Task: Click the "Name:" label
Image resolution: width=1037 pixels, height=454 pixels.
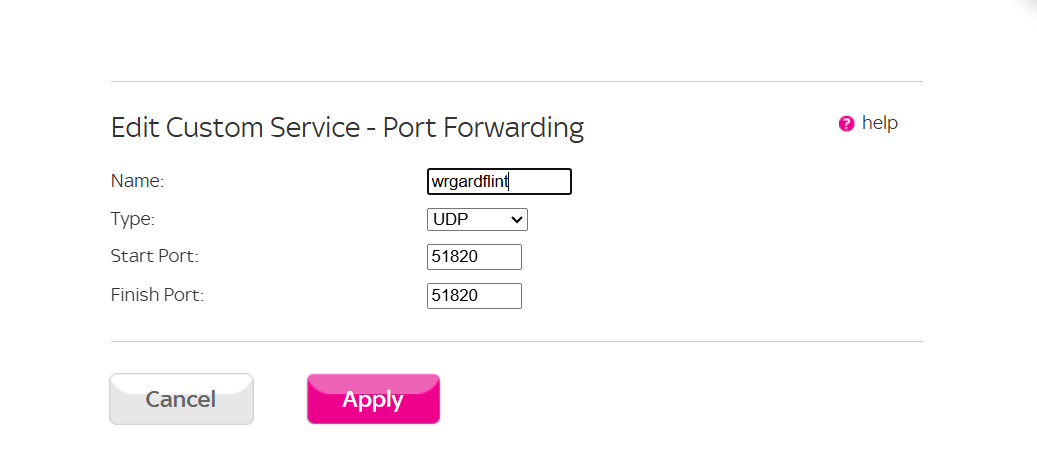Action: [137, 181]
